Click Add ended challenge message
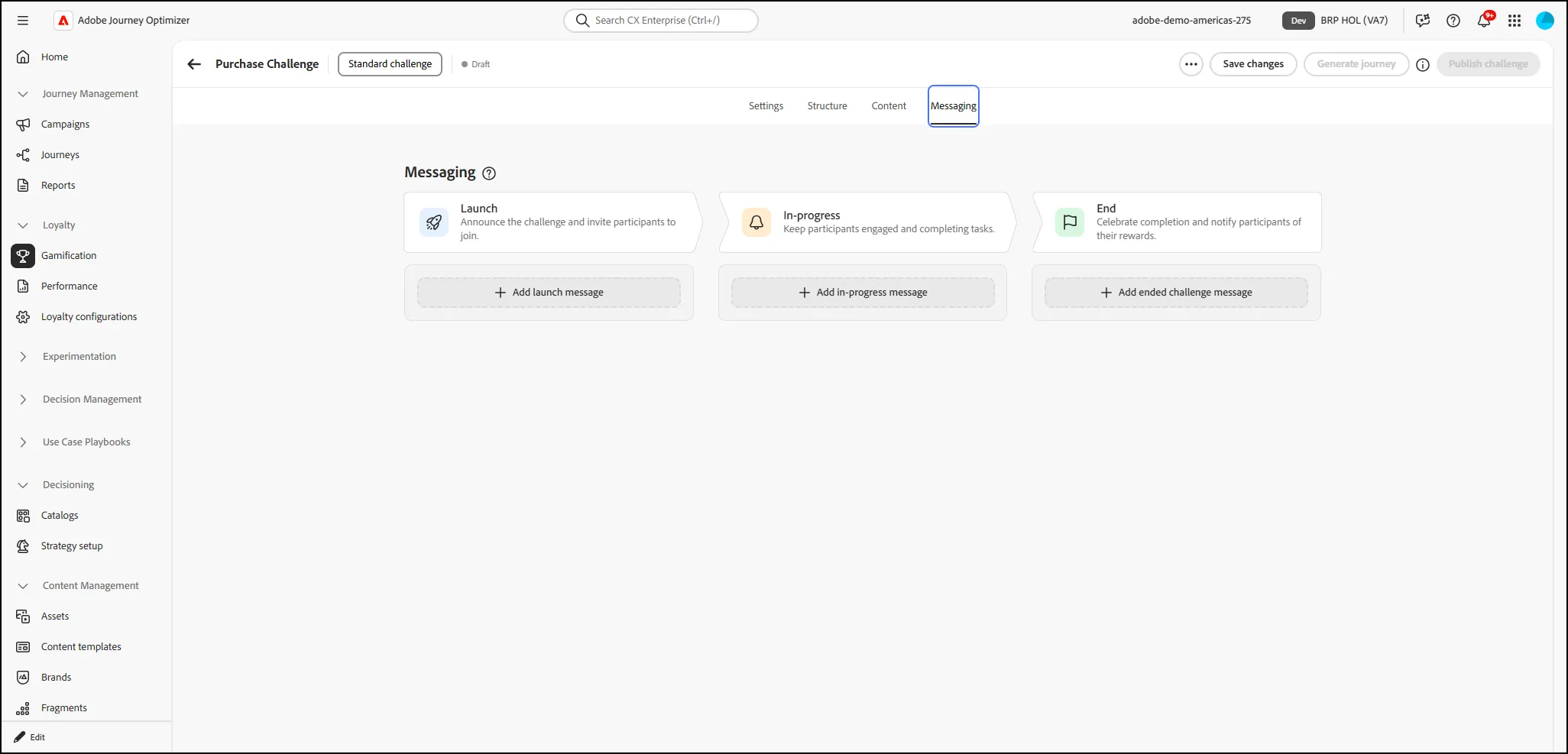The height and width of the screenshot is (754, 1568). [x=1176, y=293]
